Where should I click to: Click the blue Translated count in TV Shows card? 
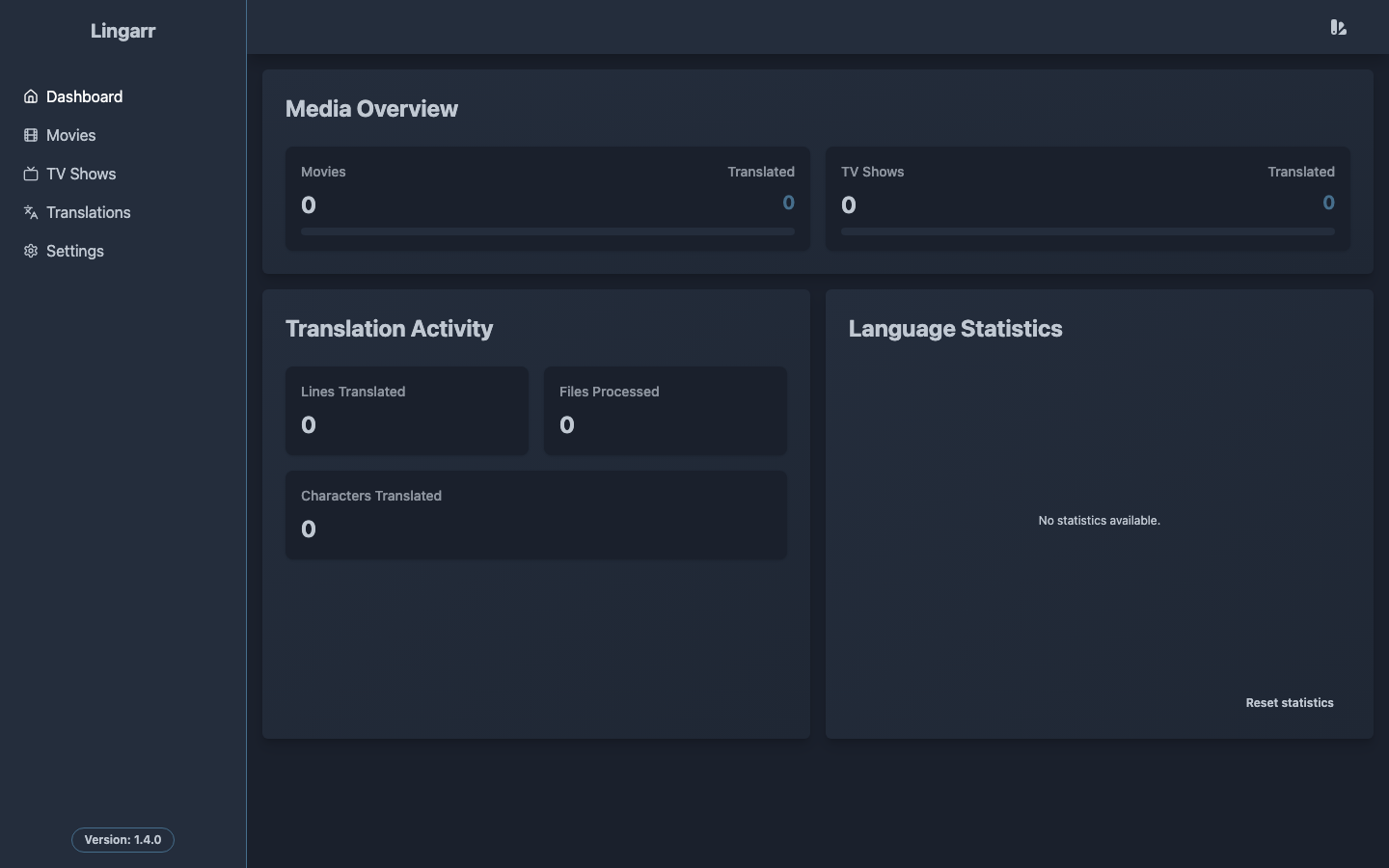pos(1328,203)
